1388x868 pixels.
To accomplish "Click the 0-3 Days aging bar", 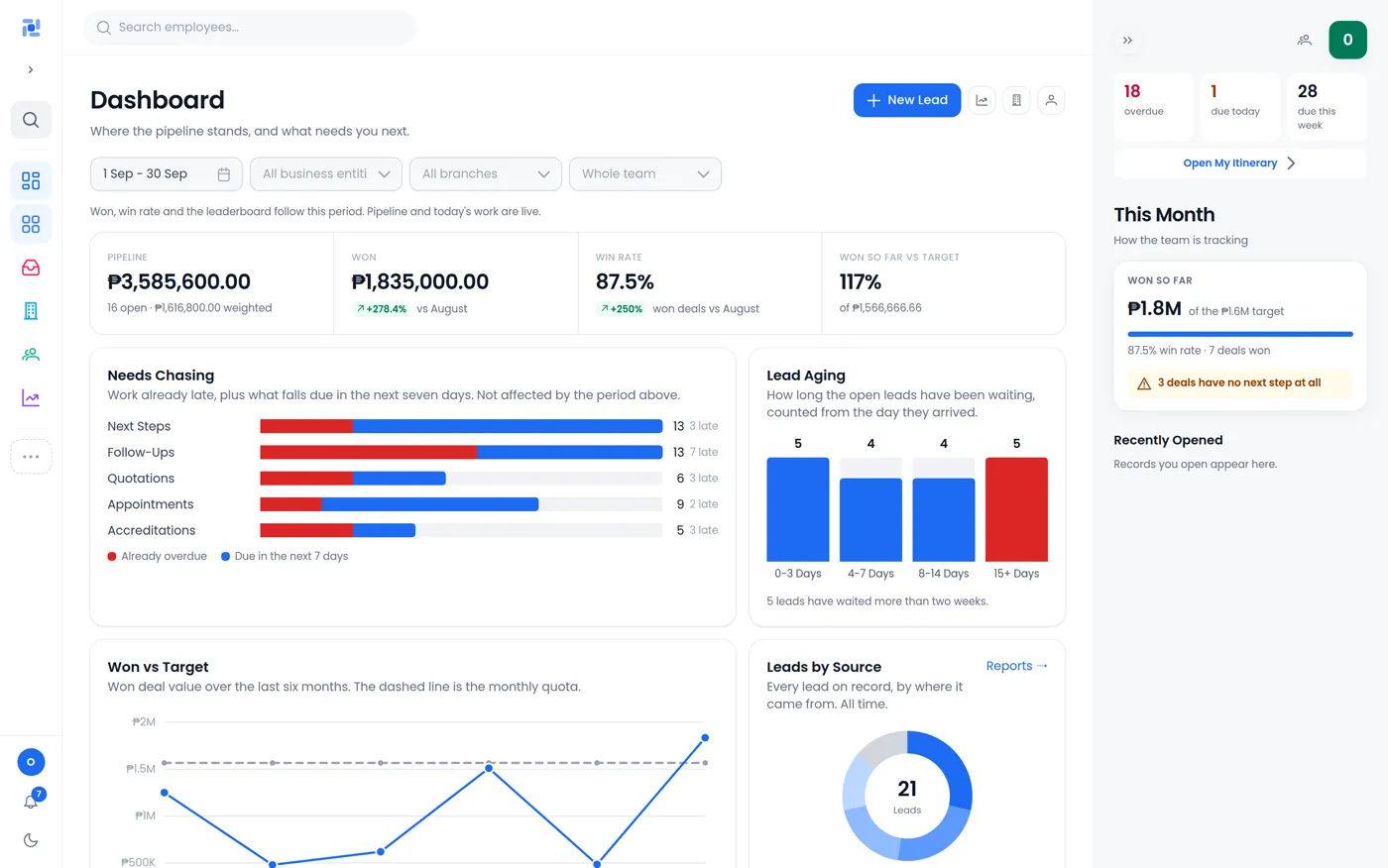I will tap(798, 509).
